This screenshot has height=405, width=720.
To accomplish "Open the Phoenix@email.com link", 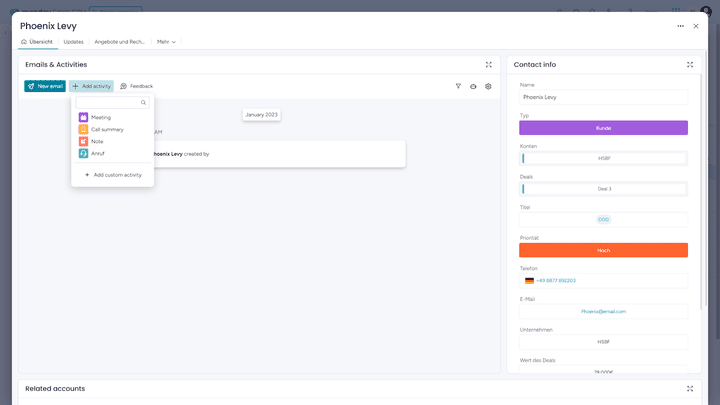I will (603, 311).
